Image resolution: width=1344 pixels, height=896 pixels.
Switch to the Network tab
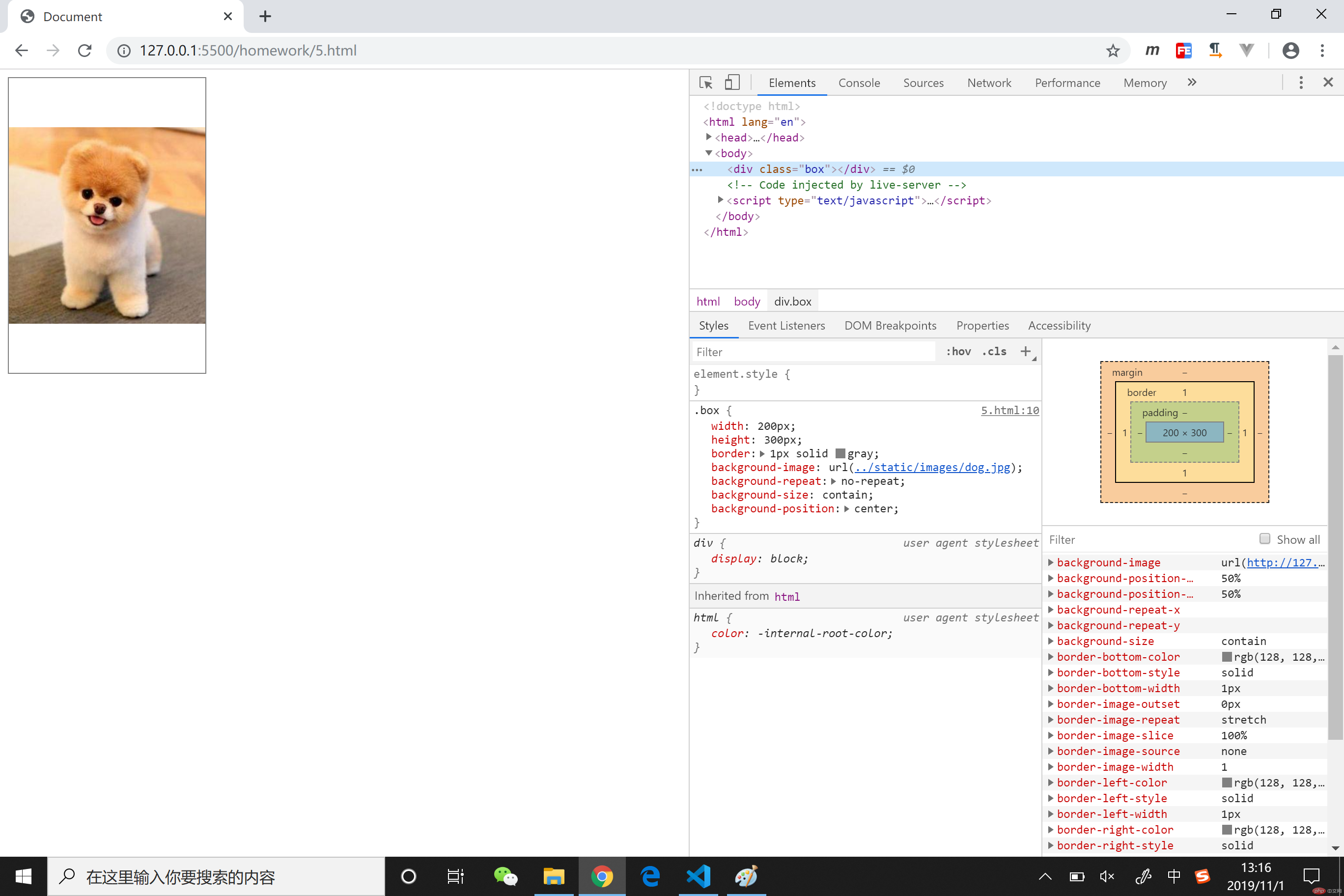[x=989, y=83]
